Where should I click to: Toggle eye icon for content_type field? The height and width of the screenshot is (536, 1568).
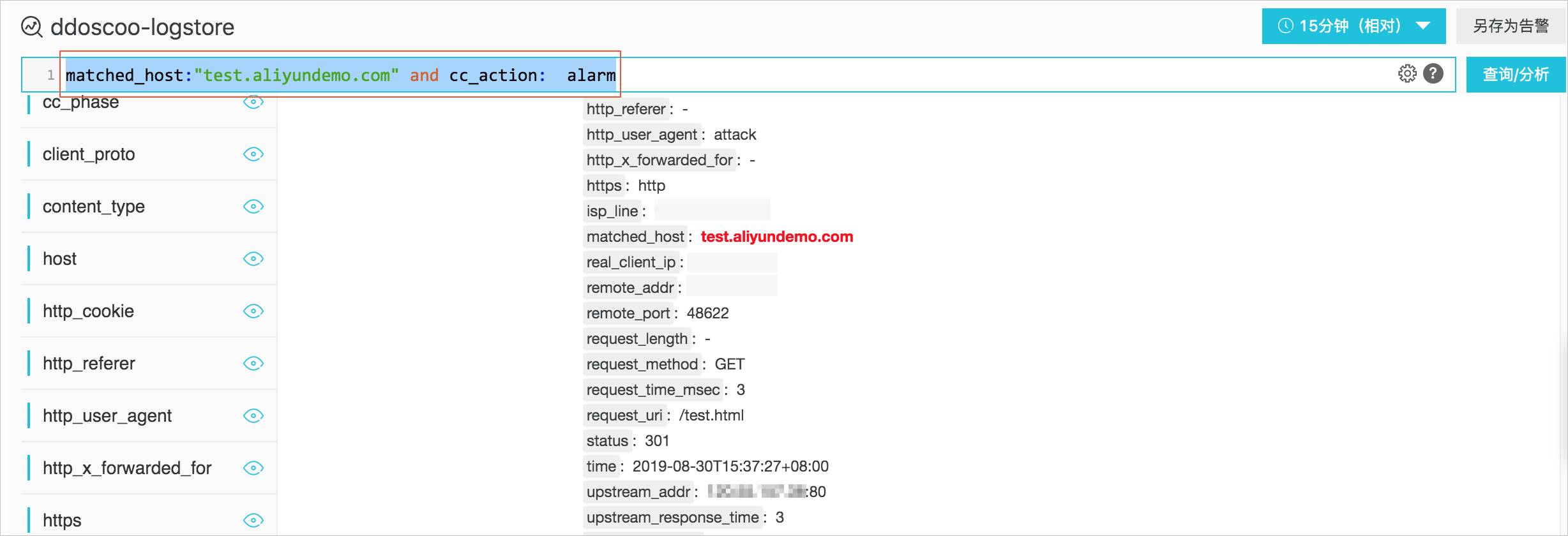[253, 207]
